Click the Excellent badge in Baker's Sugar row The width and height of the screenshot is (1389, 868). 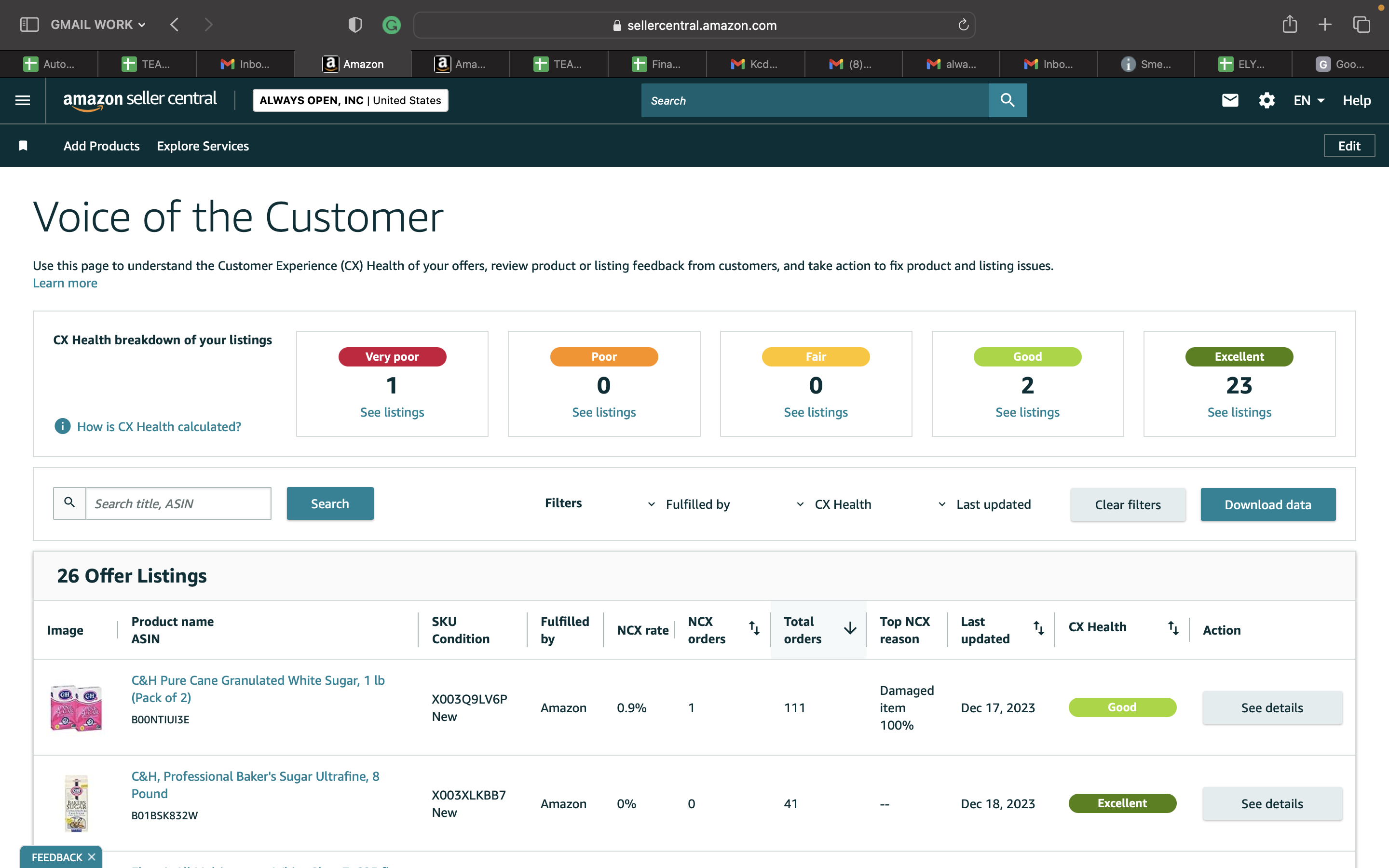click(x=1122, y=803)
